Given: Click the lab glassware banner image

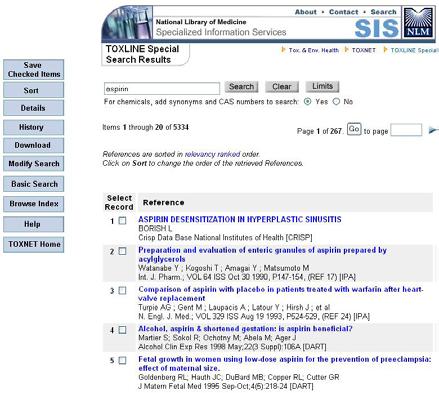Looking at the screenshot, I should (127, 23).
